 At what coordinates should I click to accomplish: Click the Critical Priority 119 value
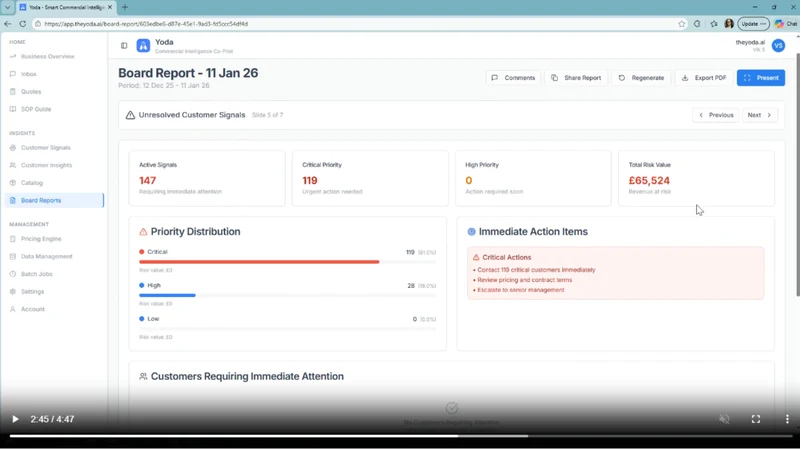tap(310, 181)
